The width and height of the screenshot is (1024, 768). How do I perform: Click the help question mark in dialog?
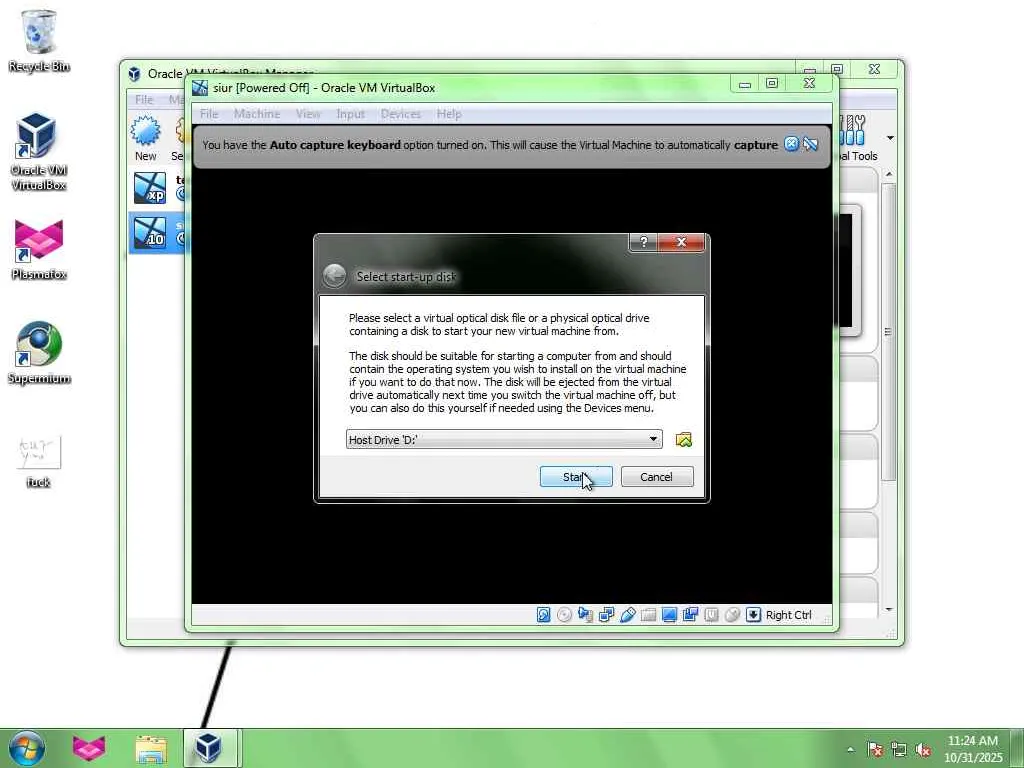[643, 242]
